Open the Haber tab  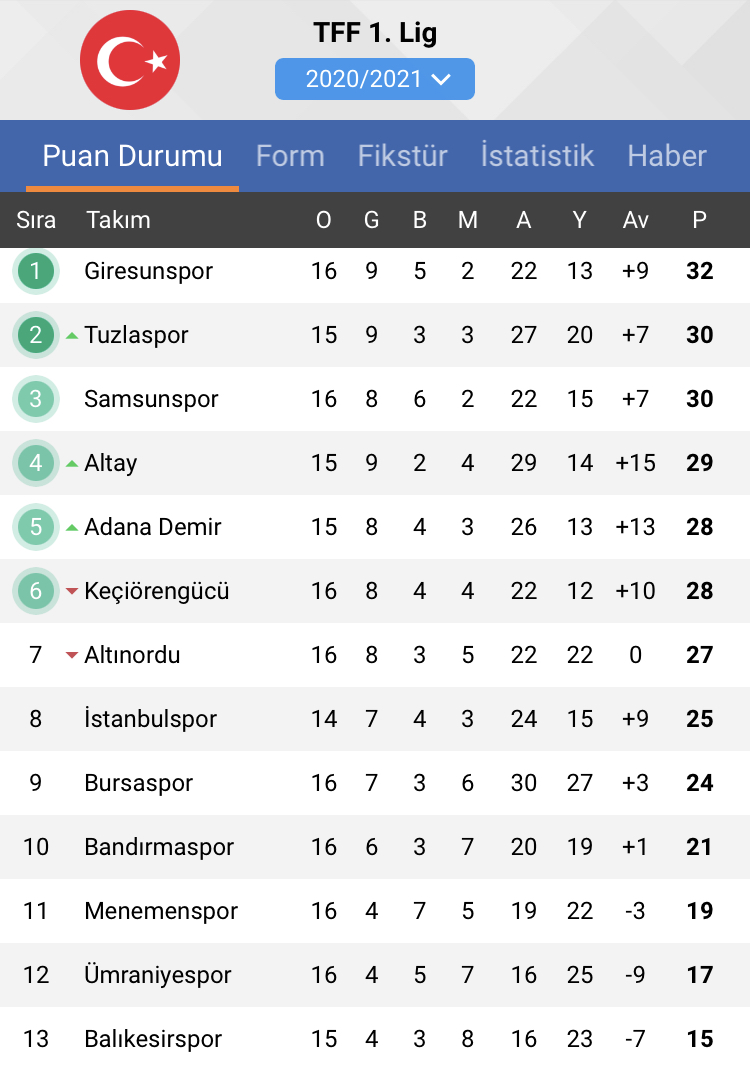pos(667,156)
